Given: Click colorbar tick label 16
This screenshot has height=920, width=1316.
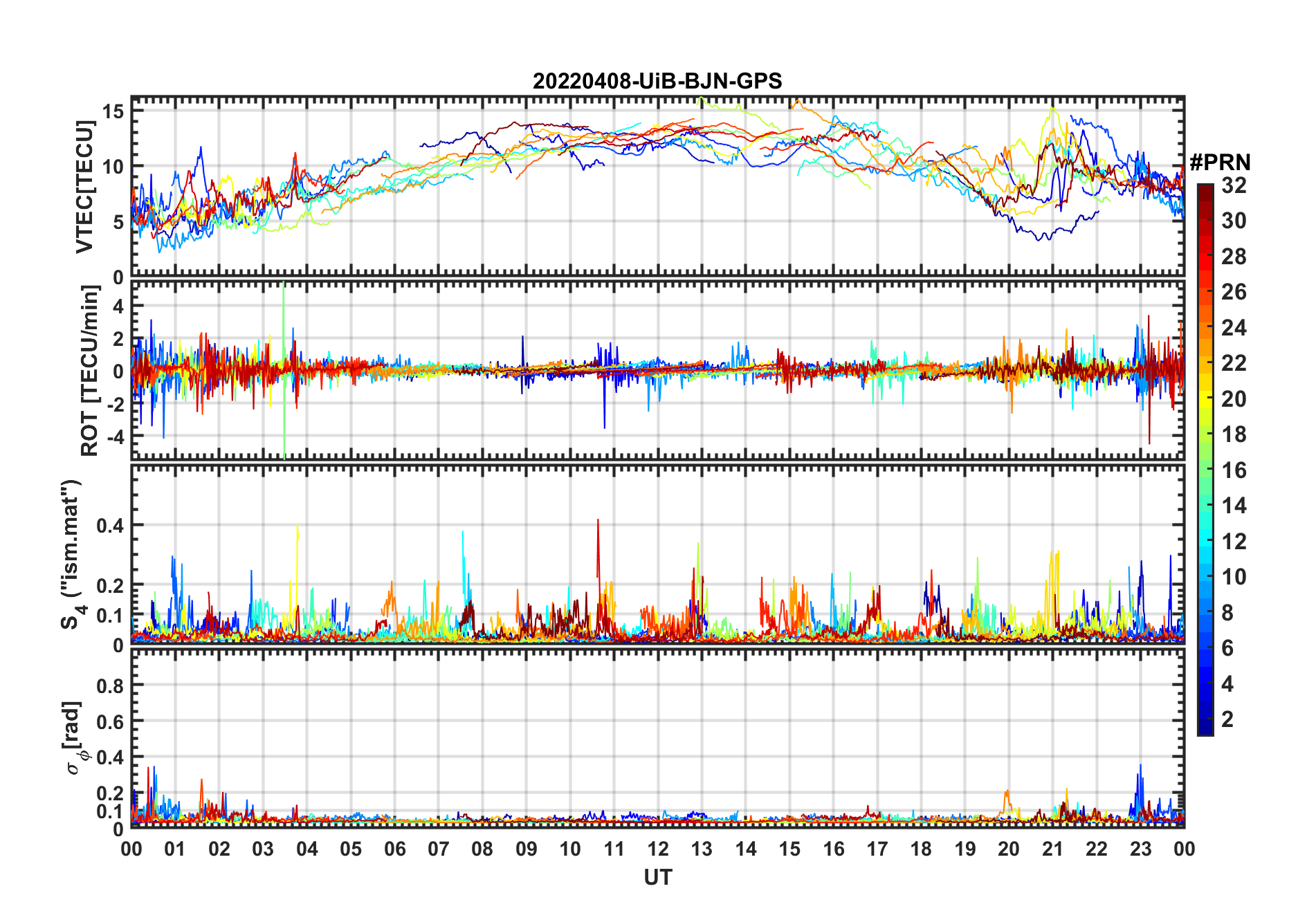Looking at the screenshot, I should [1234, 470].
